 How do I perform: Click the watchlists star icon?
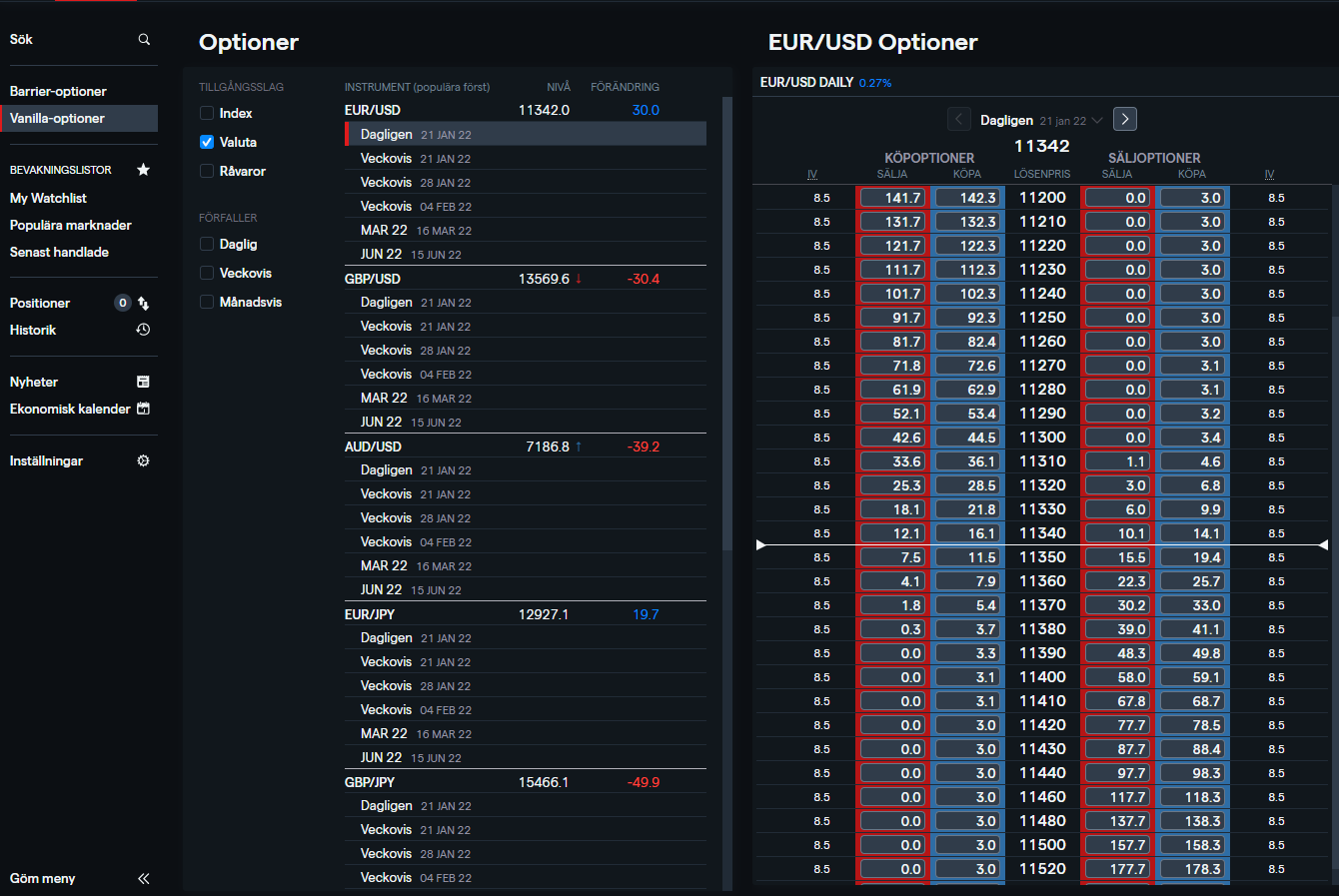click(x=143, y=170)
